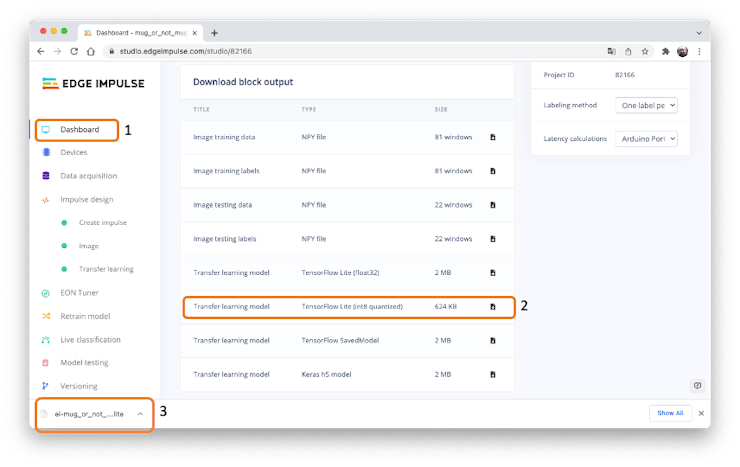Open feedback icon at bottom right

pos(698,385)
